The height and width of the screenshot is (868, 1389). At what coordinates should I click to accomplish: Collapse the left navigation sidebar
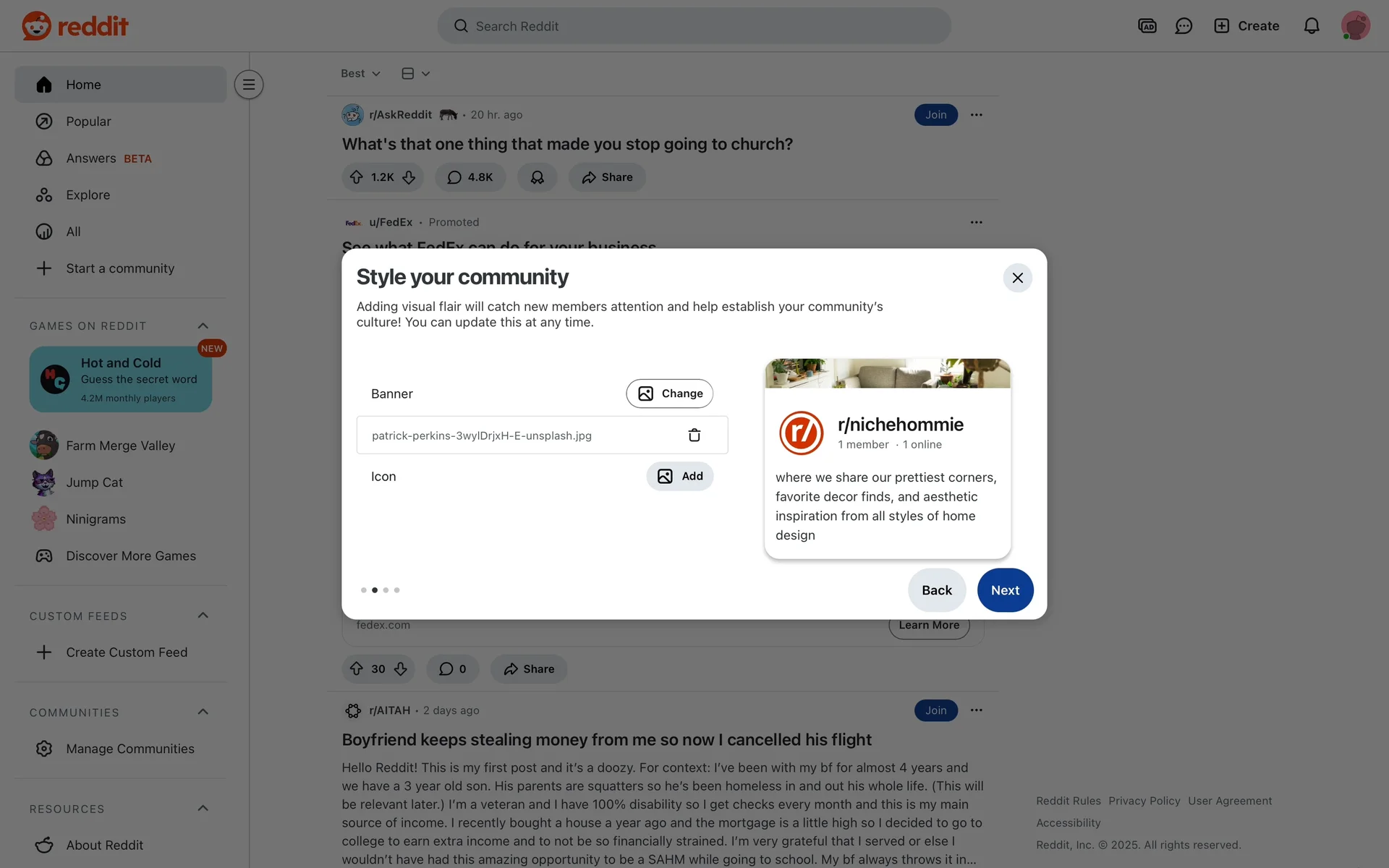tap(249, 85)
